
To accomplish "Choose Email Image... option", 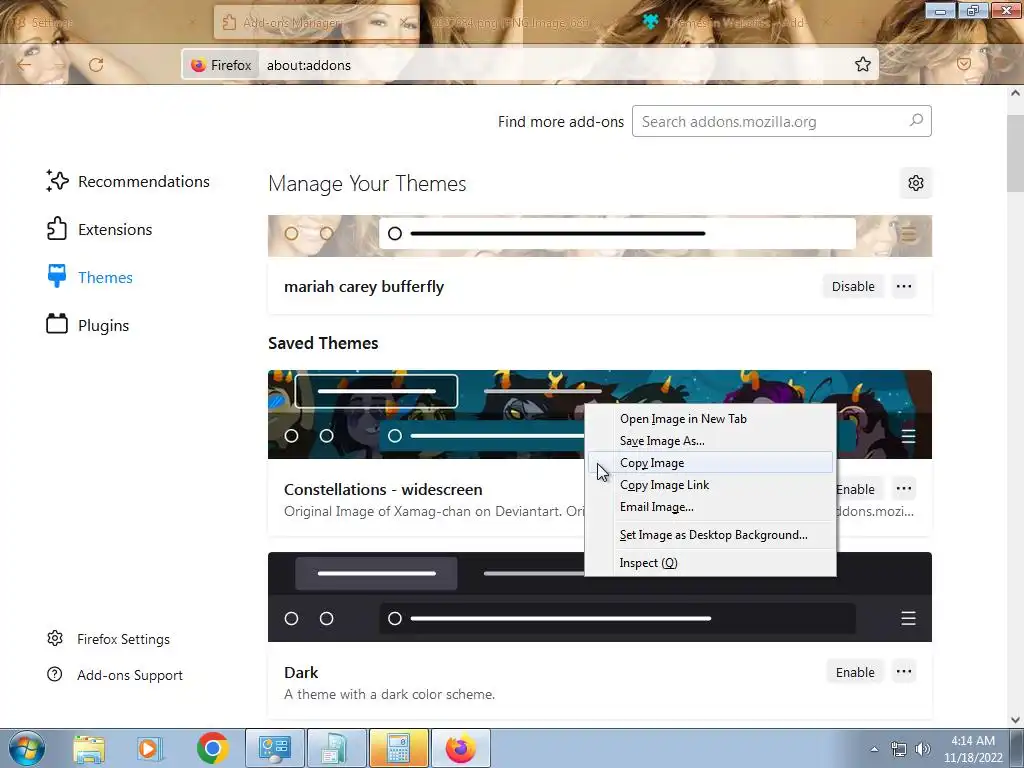I will click(710, 507).
